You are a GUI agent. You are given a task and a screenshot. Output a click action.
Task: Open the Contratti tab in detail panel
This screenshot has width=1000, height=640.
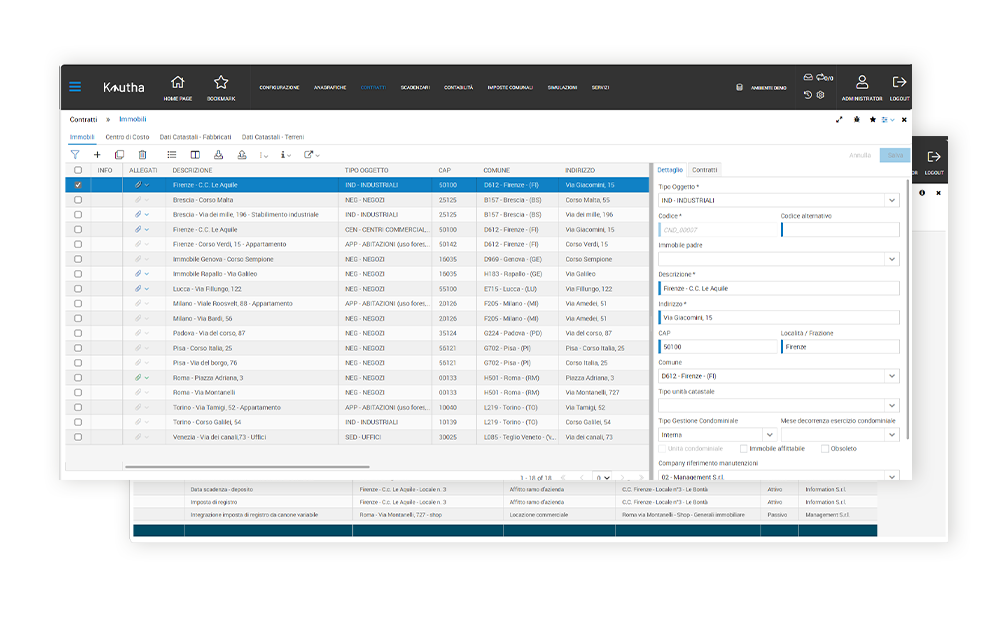click(x=704, y=170)
